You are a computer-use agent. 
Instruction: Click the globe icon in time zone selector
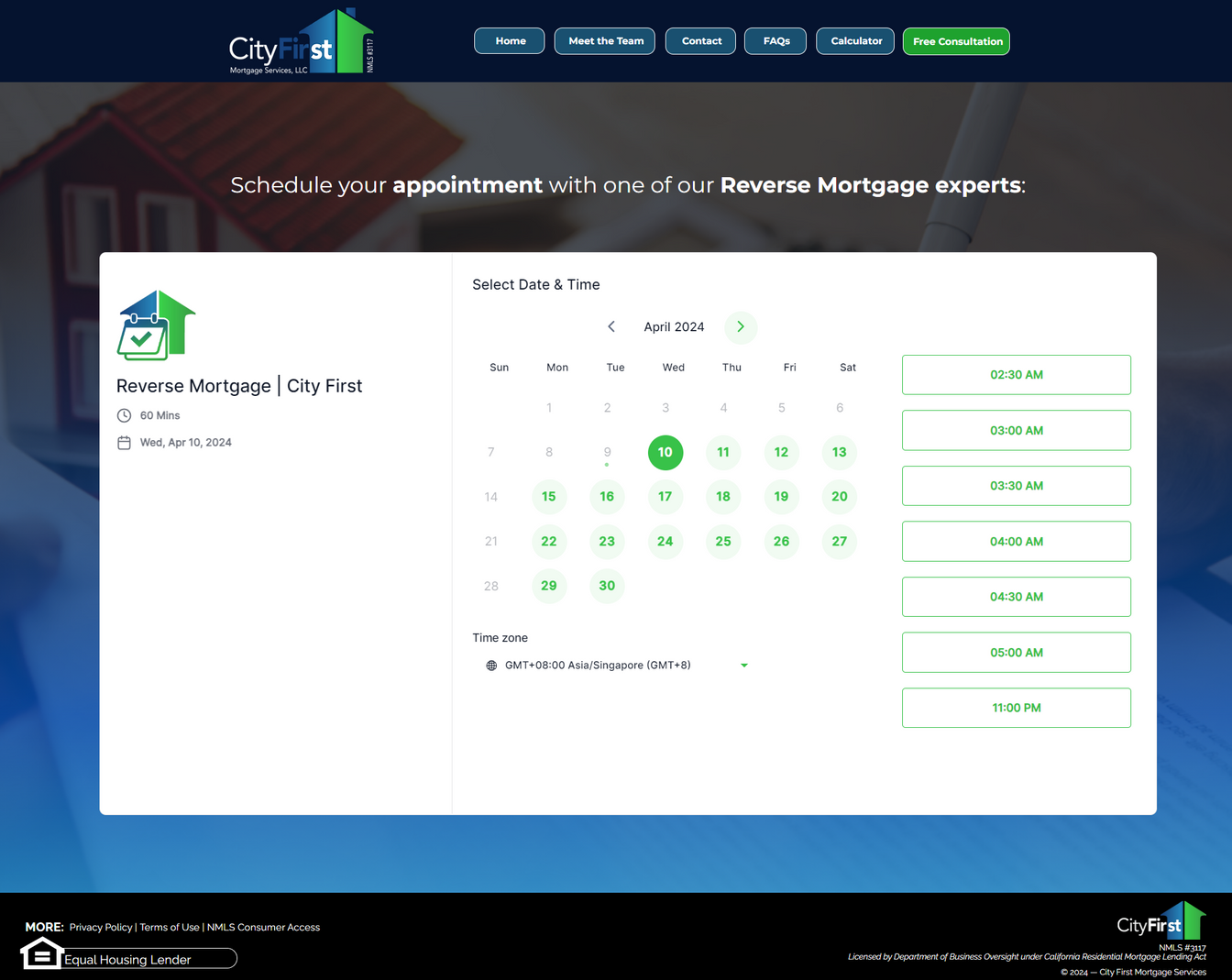point(491,666)
